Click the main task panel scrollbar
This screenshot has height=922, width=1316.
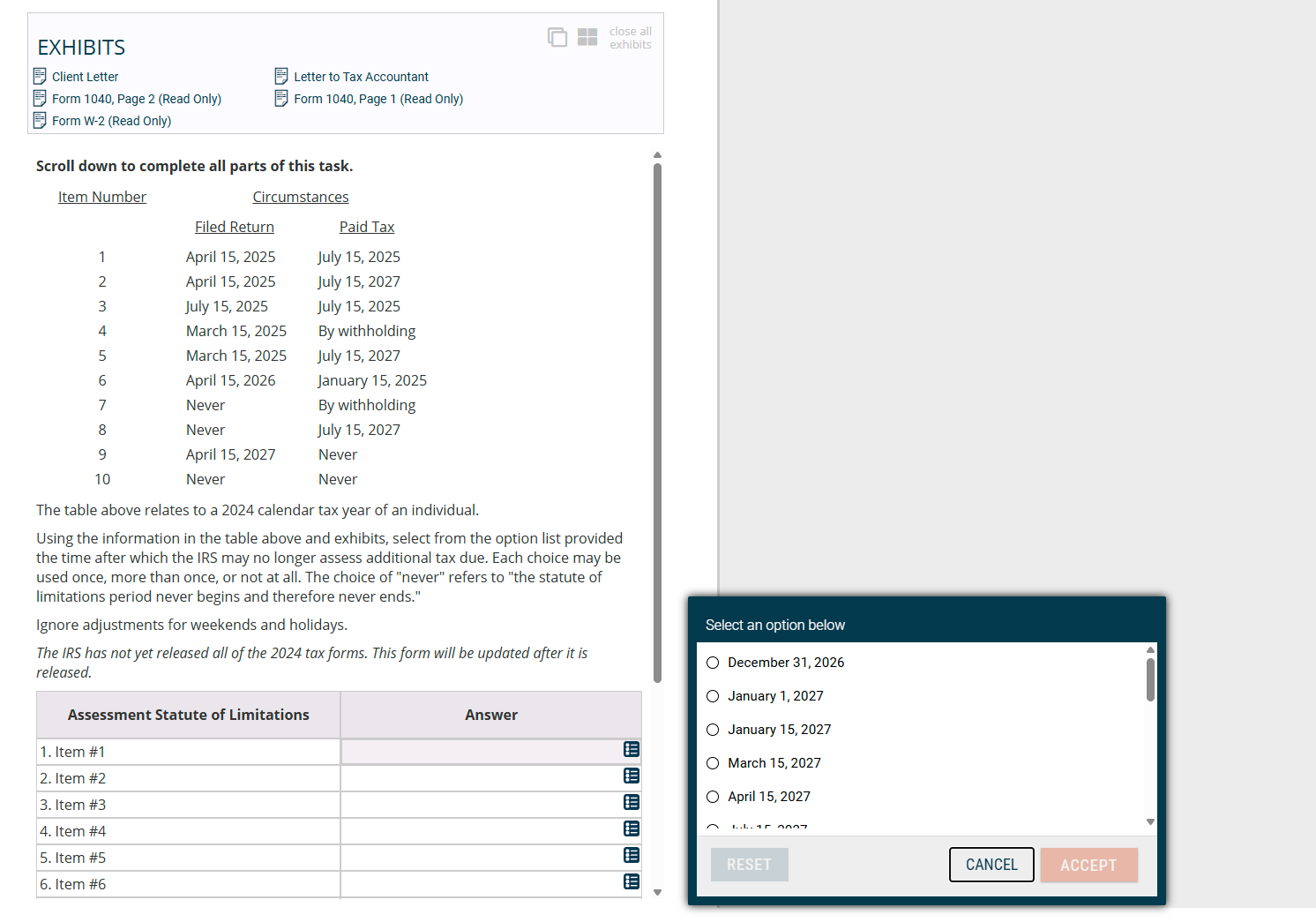[x=657, y=415]
